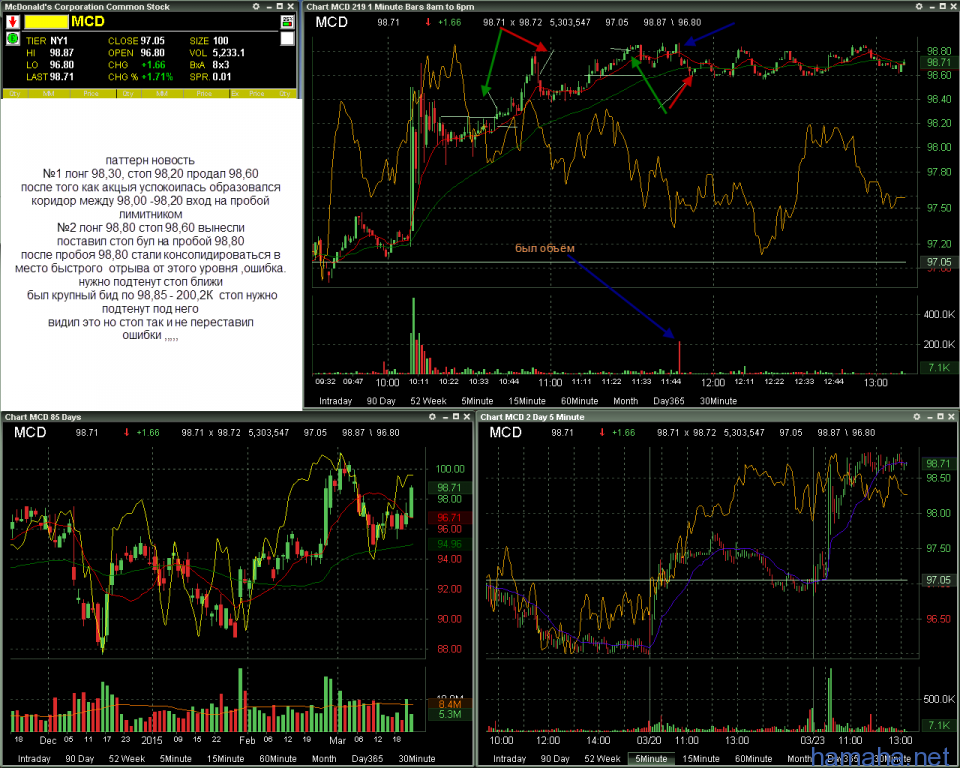Image resolution: width=960 pixels, height=768 pixels.
Task: Click the green 94.96 price label in 85 Days chart
Action: click(449, 544)
